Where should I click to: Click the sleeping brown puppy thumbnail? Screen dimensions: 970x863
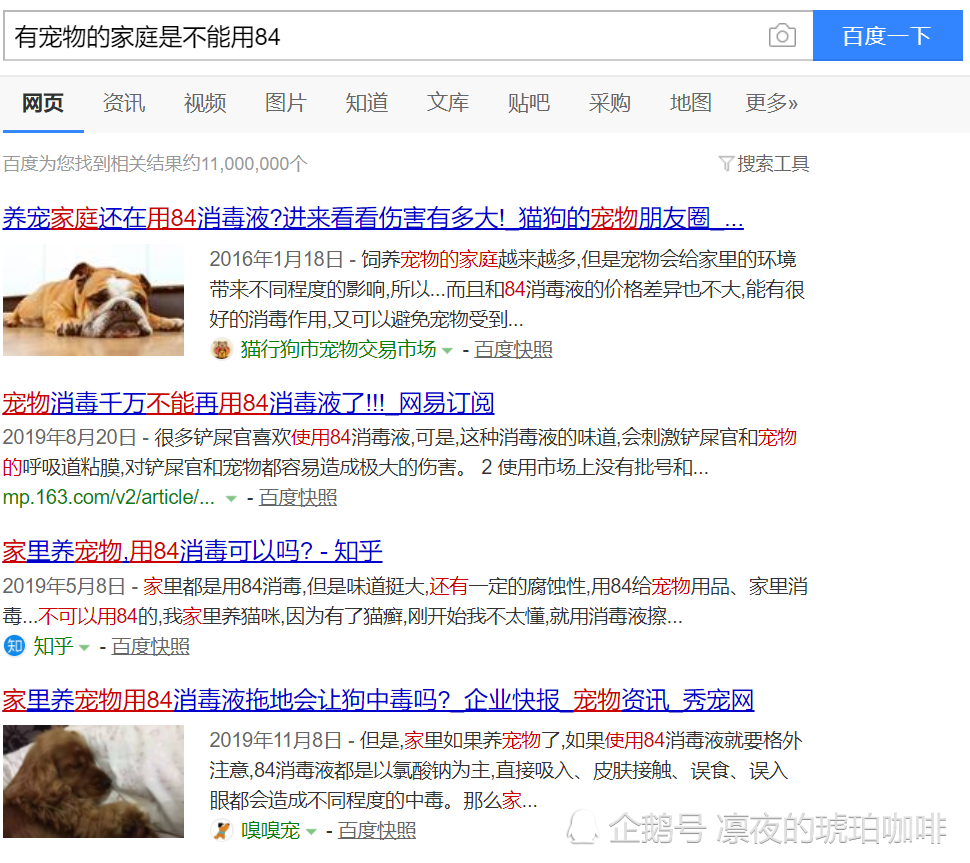point(93,781)
